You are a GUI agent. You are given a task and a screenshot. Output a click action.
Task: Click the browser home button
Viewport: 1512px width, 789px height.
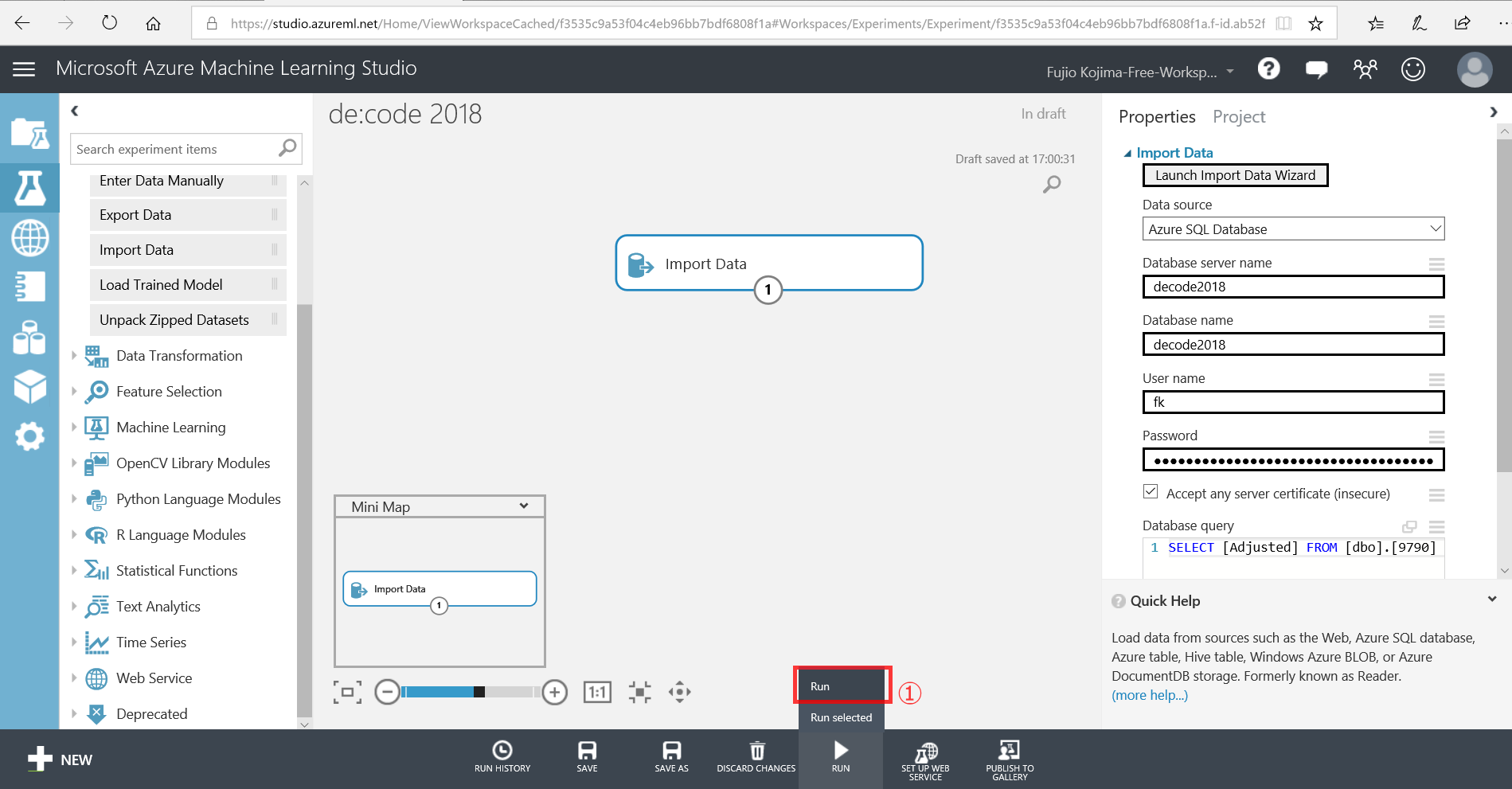point(153,23)
